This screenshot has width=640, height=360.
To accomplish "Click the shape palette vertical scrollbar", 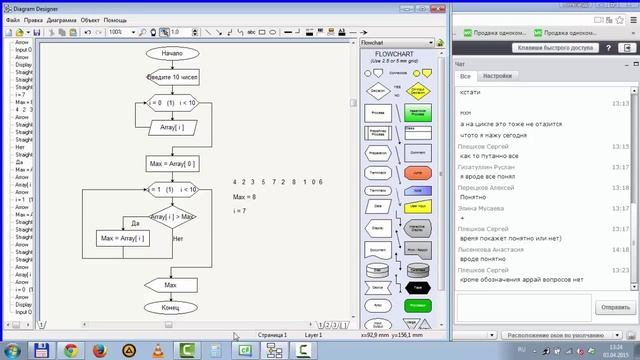I will click(x=441, y=173).
